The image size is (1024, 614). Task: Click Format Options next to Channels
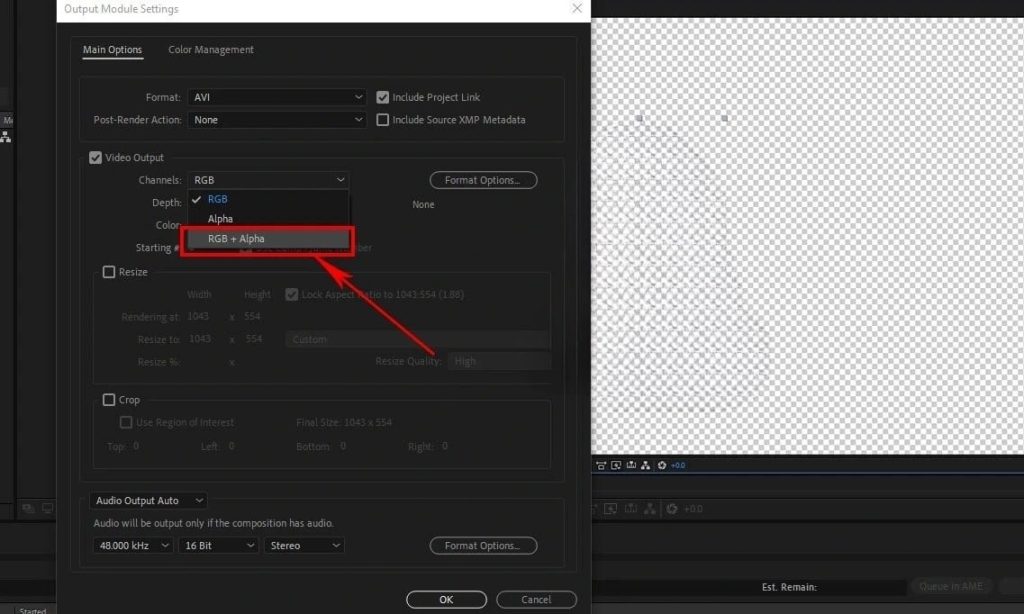483,180
